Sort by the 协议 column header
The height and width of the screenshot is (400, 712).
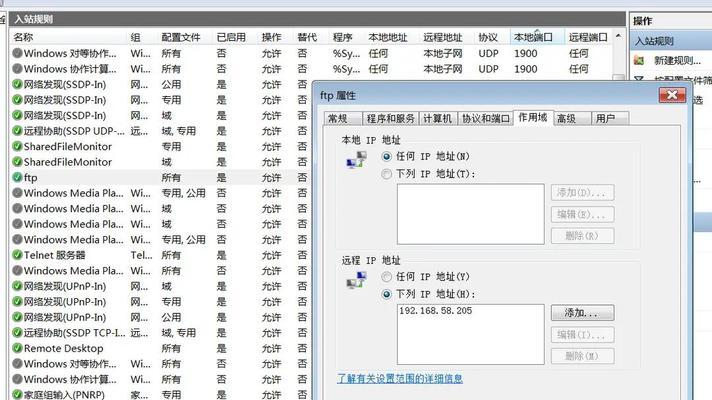[x=492, y=37]
